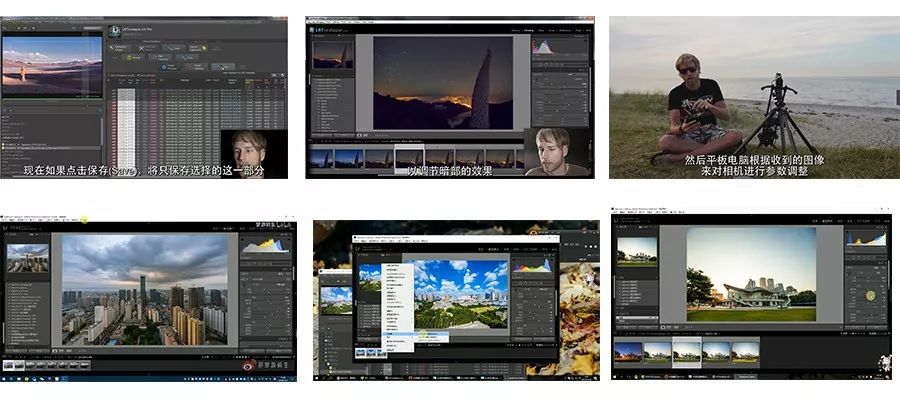
Task: Click the navigator preview of the starry sky photo
Action: pos(333,55)
